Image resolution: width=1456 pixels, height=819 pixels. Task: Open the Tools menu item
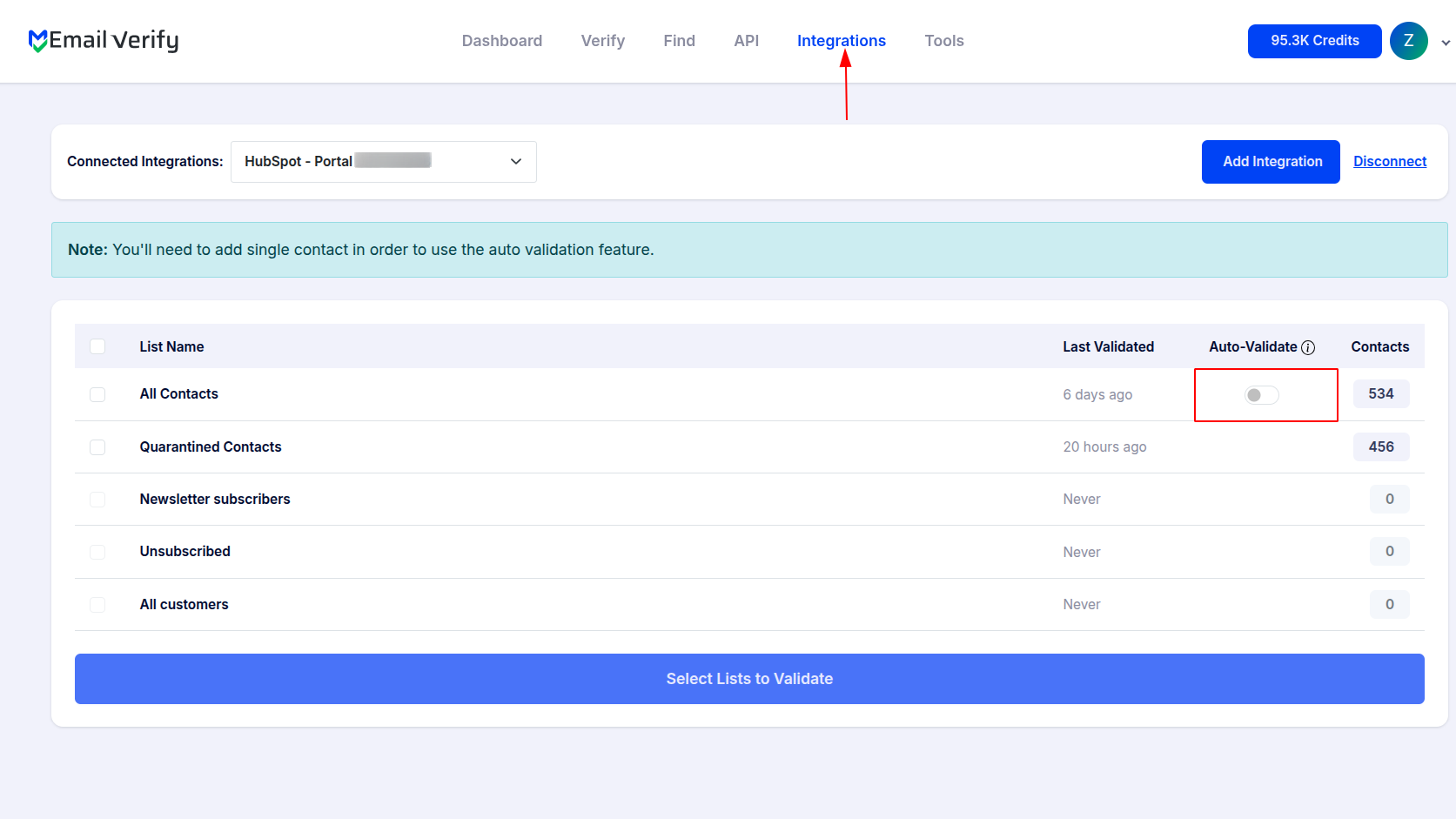[943, 40]
